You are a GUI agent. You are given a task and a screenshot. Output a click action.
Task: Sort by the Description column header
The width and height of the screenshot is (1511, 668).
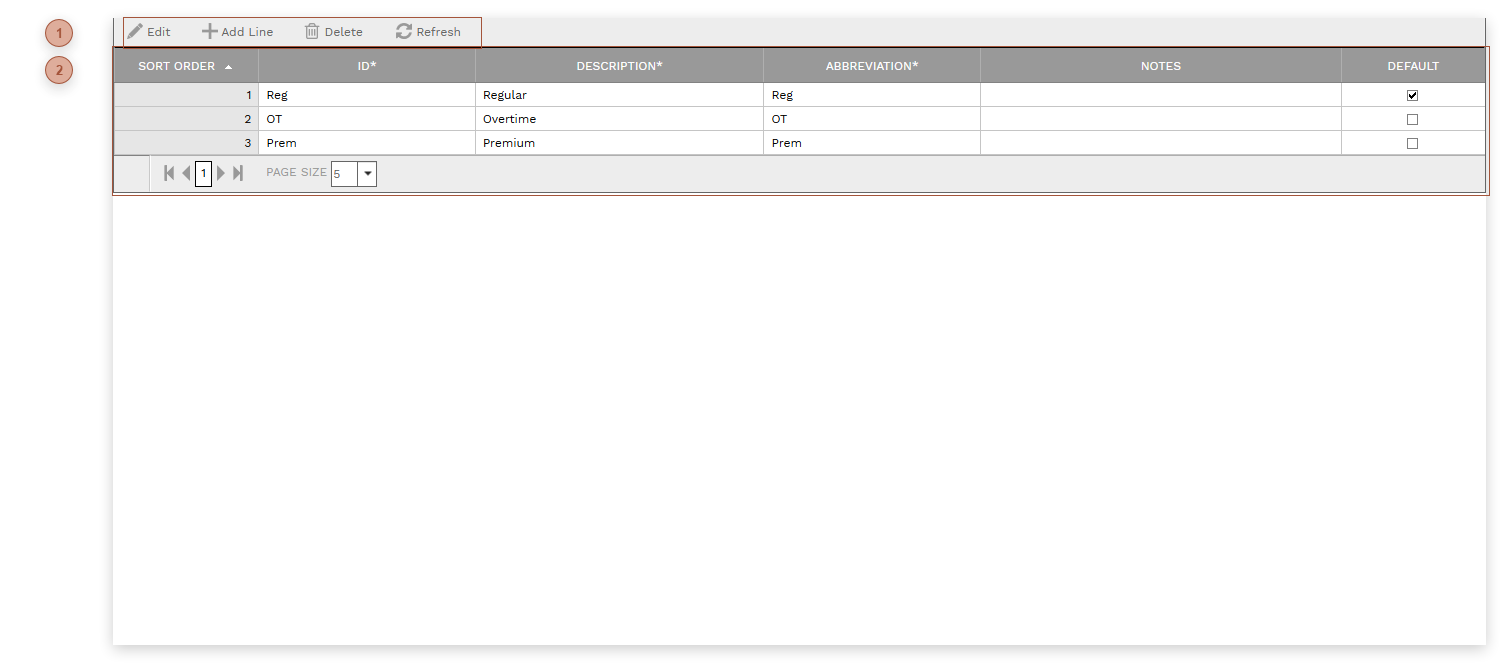click(619, 66)
